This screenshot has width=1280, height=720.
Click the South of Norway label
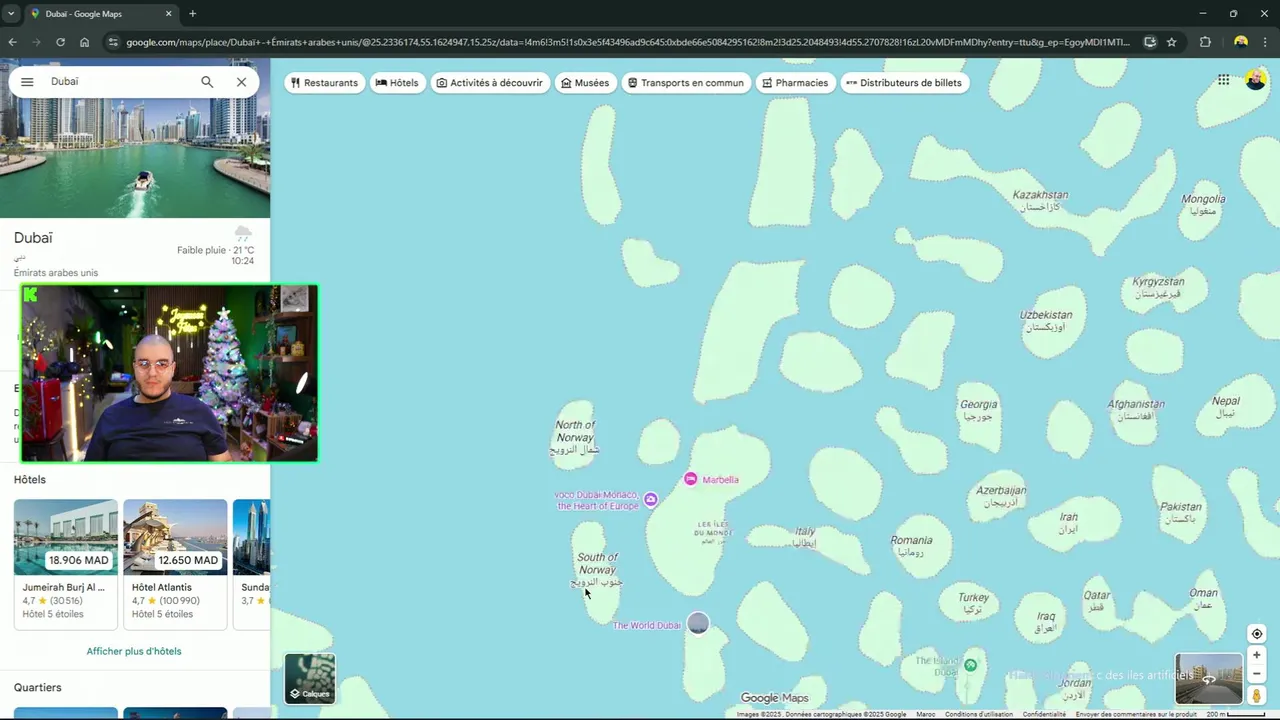click(597, 569)
